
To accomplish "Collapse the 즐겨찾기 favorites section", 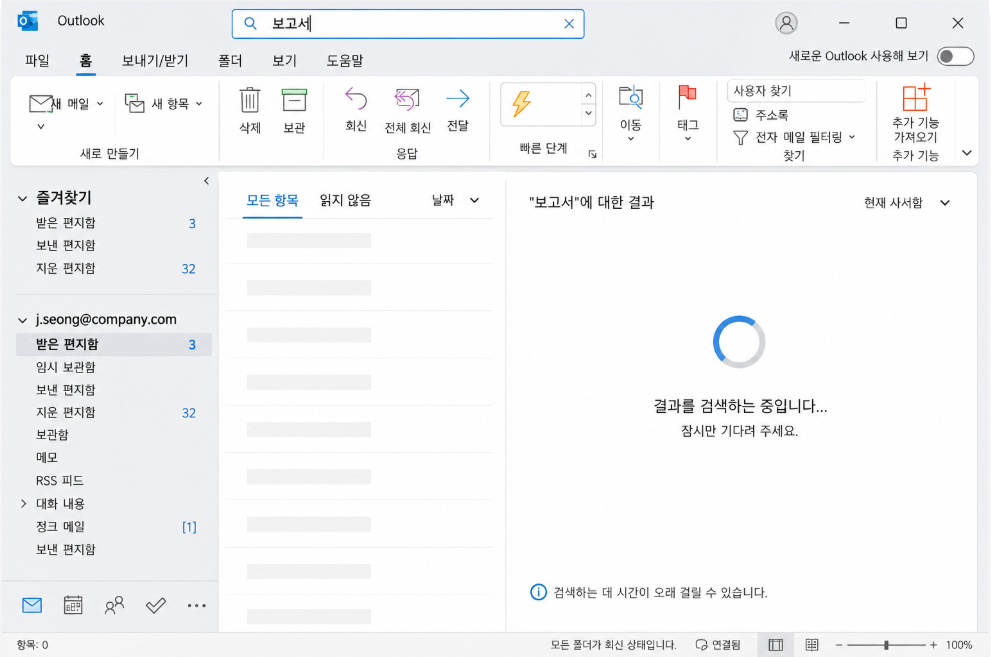I will pos(23,198).
